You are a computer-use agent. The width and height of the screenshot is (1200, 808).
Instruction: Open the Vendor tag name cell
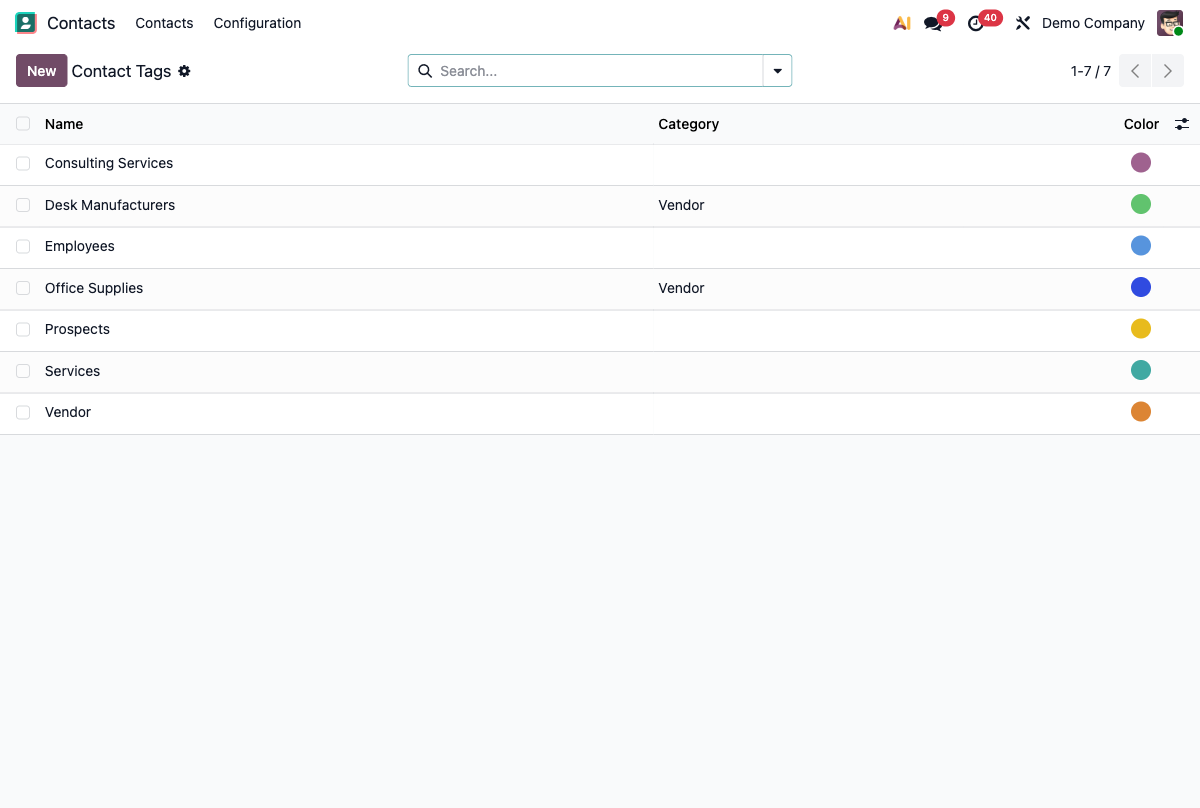coord(68,412)
